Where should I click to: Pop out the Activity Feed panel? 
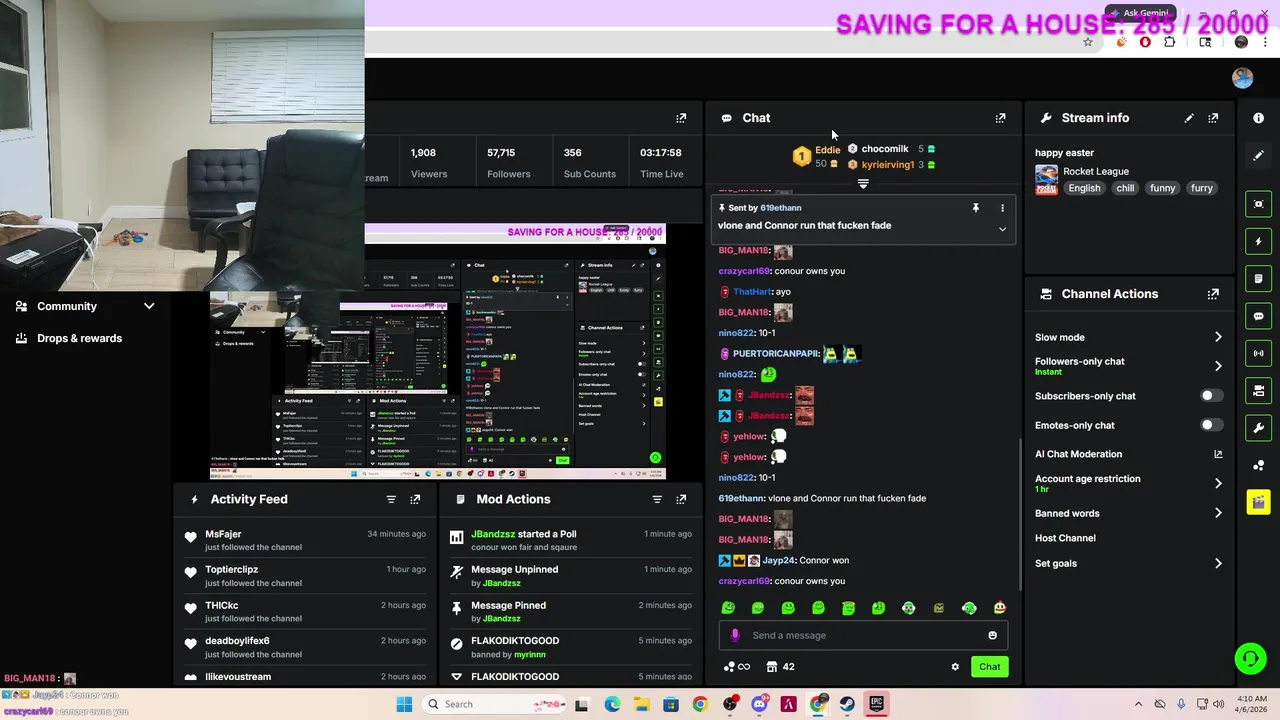click(415, 499)
